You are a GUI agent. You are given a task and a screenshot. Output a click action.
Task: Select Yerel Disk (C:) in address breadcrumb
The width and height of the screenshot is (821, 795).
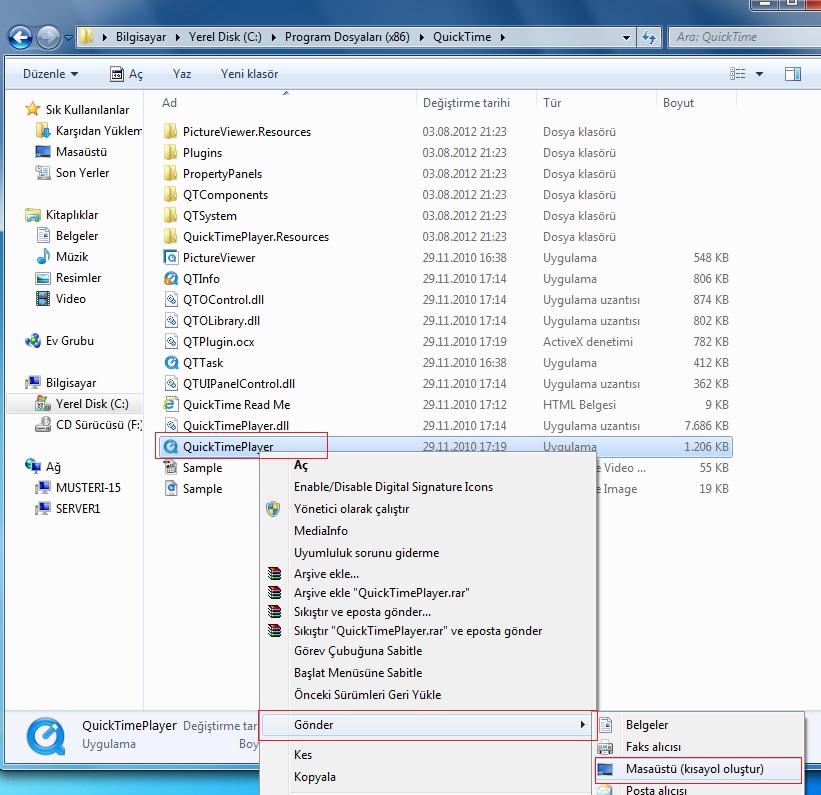pos(225,37)
